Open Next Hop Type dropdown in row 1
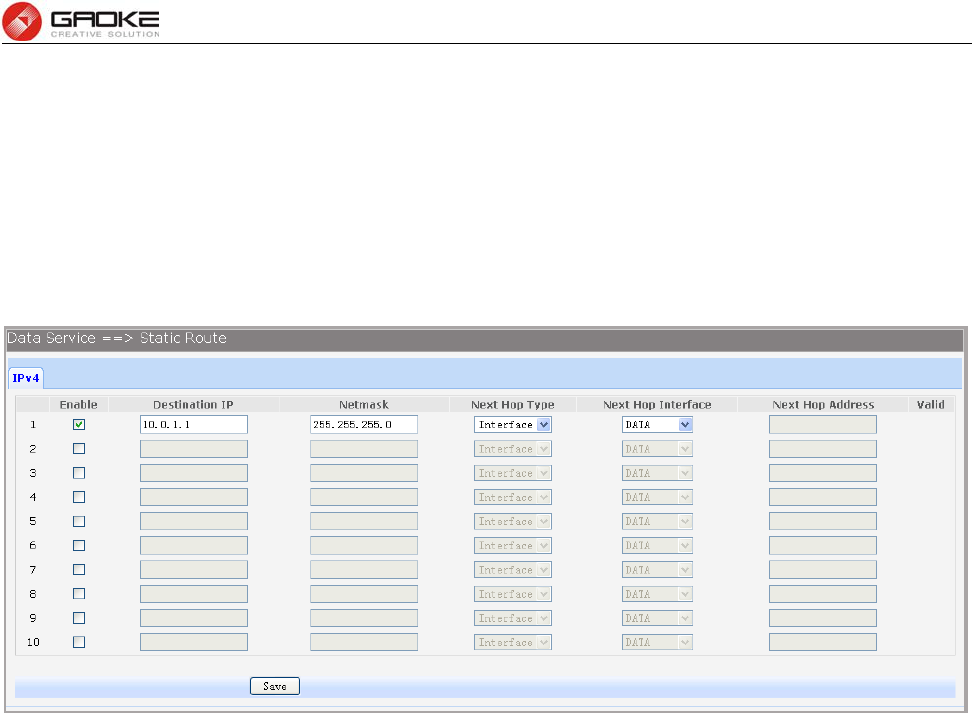Image resolution: width=972 pixels, height=713 pixels. click(513, 425)
